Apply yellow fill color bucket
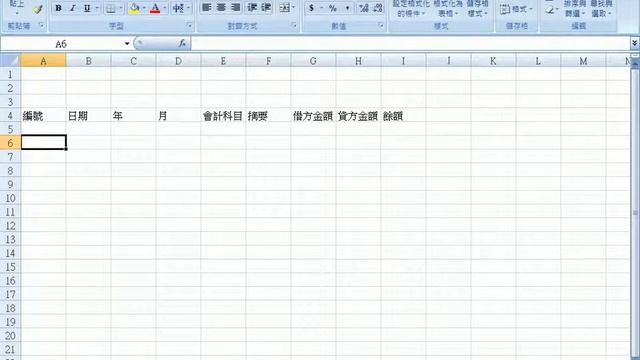Viewport: 640px width, 360px height. 134,8
